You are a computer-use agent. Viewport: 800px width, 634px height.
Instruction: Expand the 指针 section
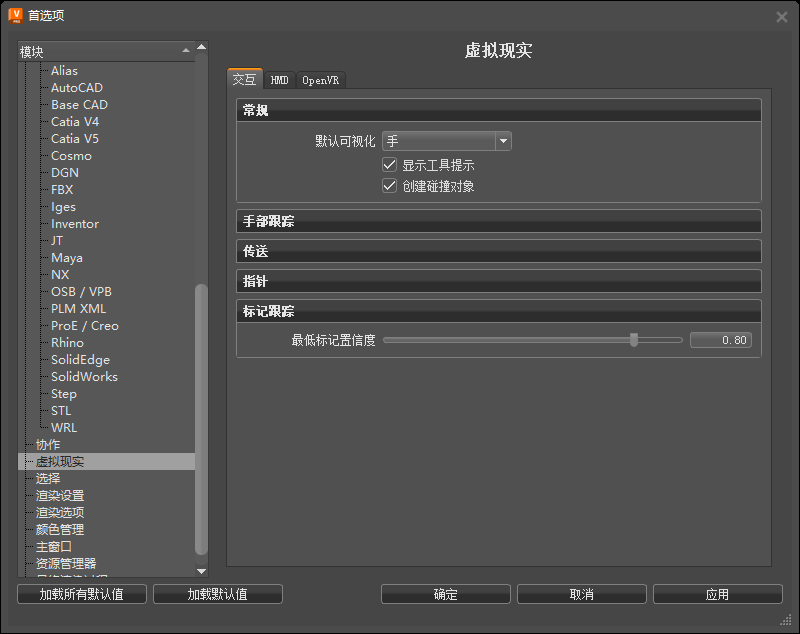click(x=498, y=282)
